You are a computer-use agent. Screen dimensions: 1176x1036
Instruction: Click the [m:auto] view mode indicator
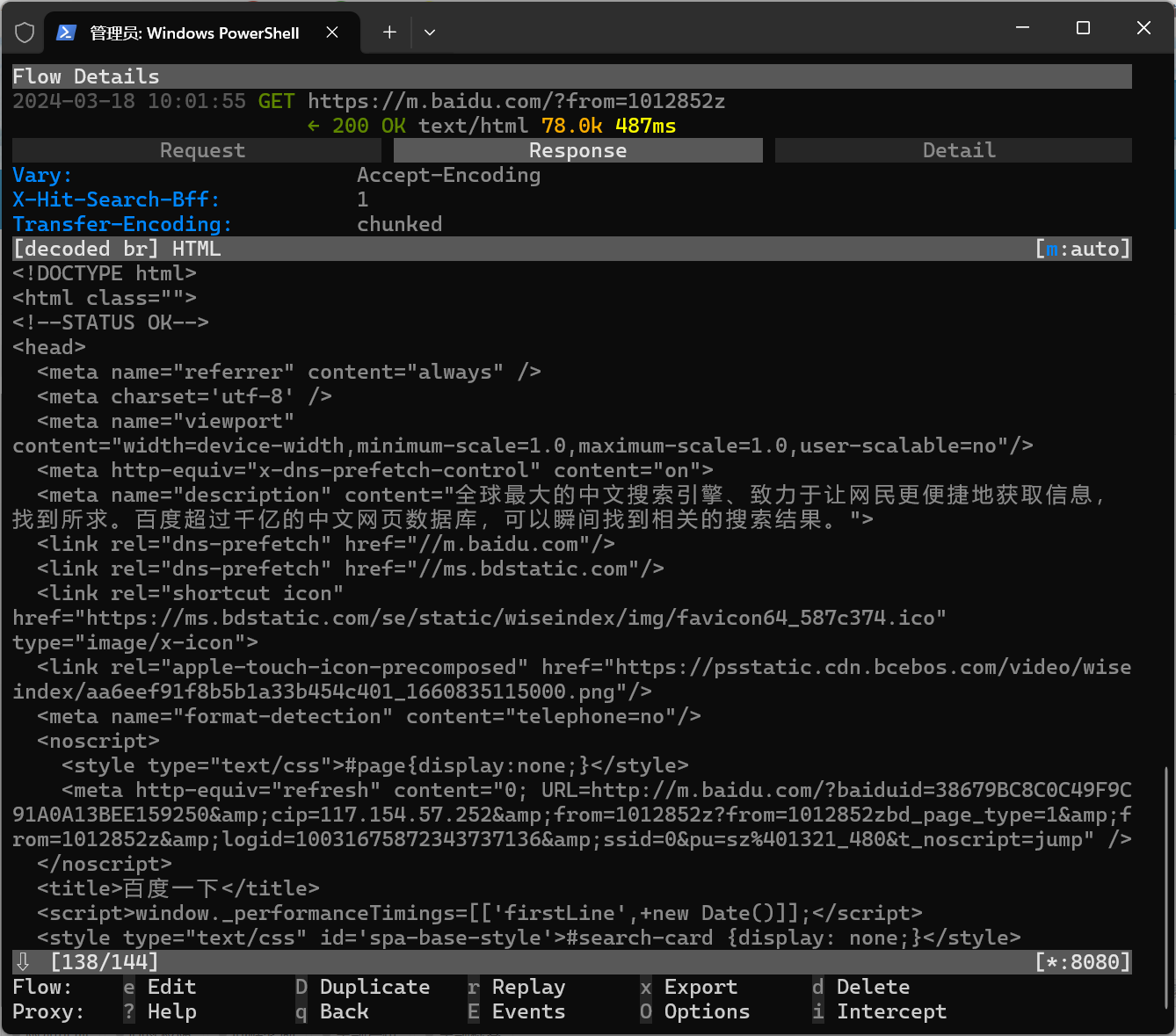[1083, 249]
